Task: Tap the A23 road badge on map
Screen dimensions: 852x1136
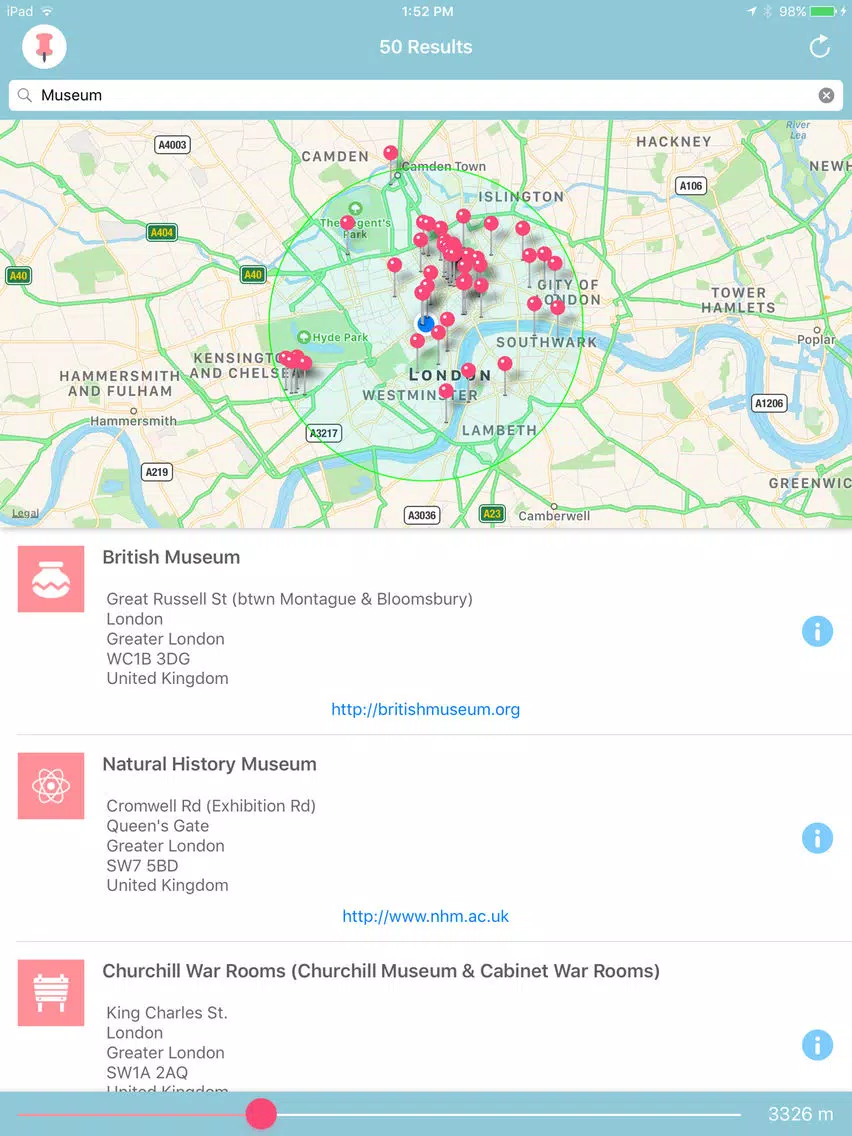Action: point(492,514)
